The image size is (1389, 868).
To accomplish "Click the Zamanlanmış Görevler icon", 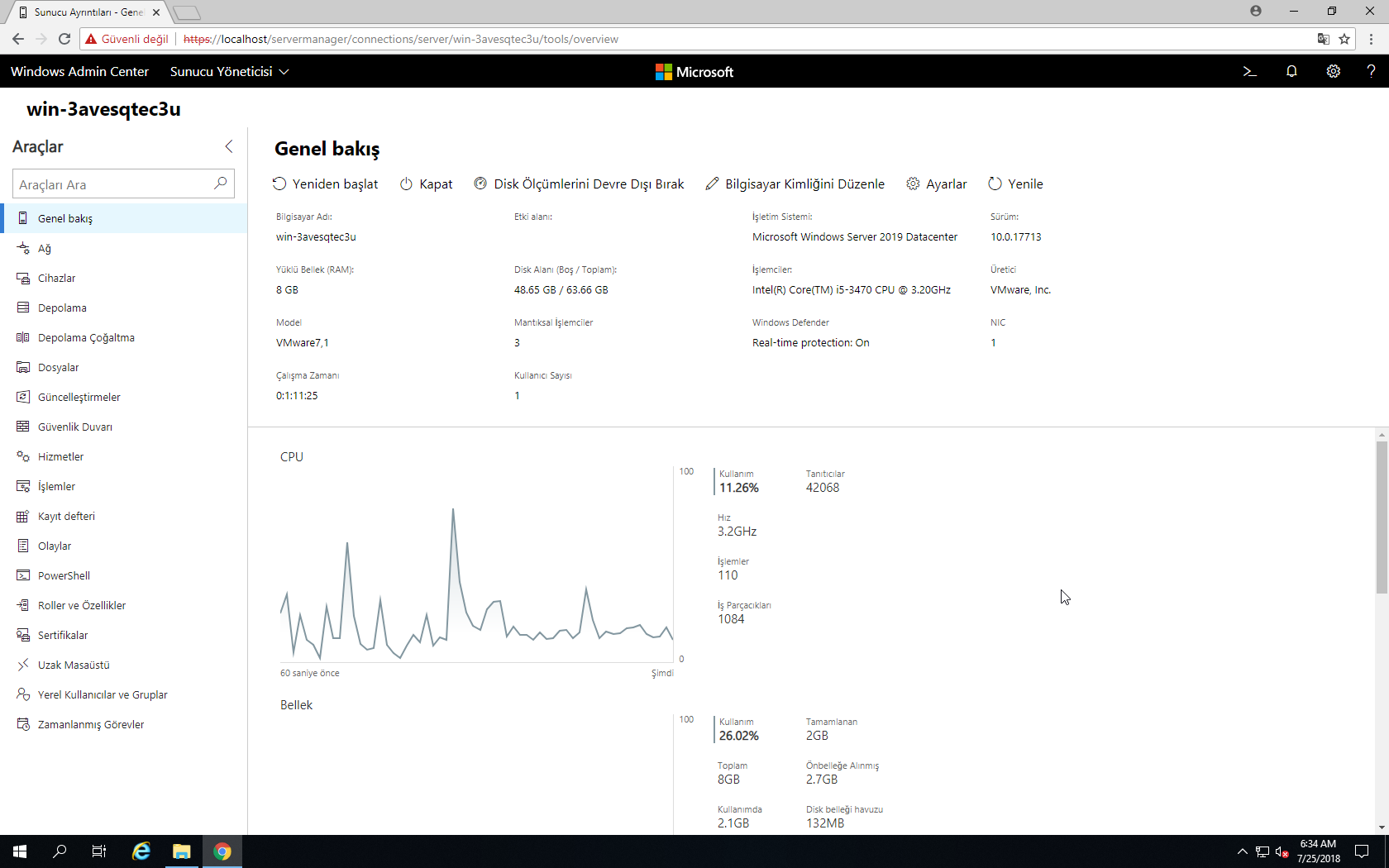I will pyautogui.click(x=23, y=724).
